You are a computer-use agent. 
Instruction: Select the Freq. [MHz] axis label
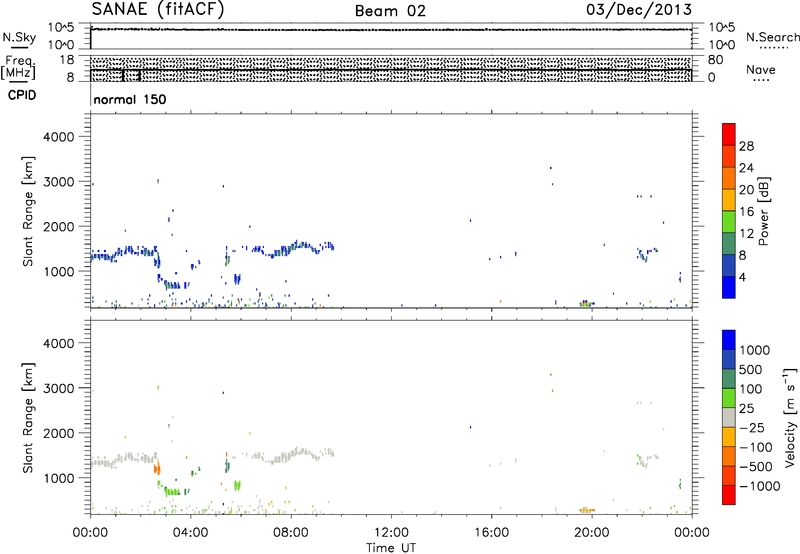pos(18,68)
